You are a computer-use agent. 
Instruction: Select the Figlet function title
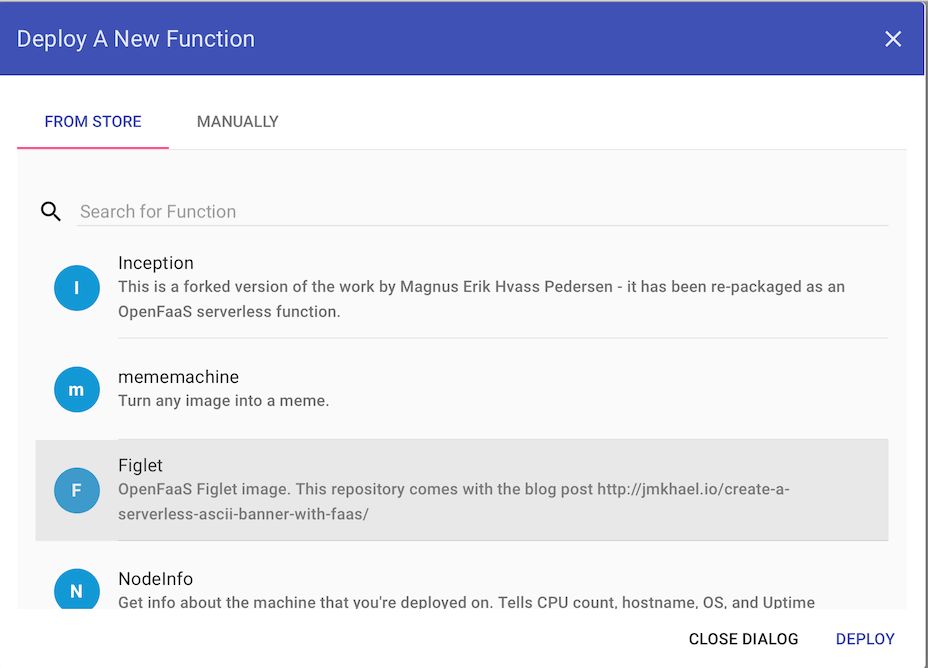coord(140,466)
